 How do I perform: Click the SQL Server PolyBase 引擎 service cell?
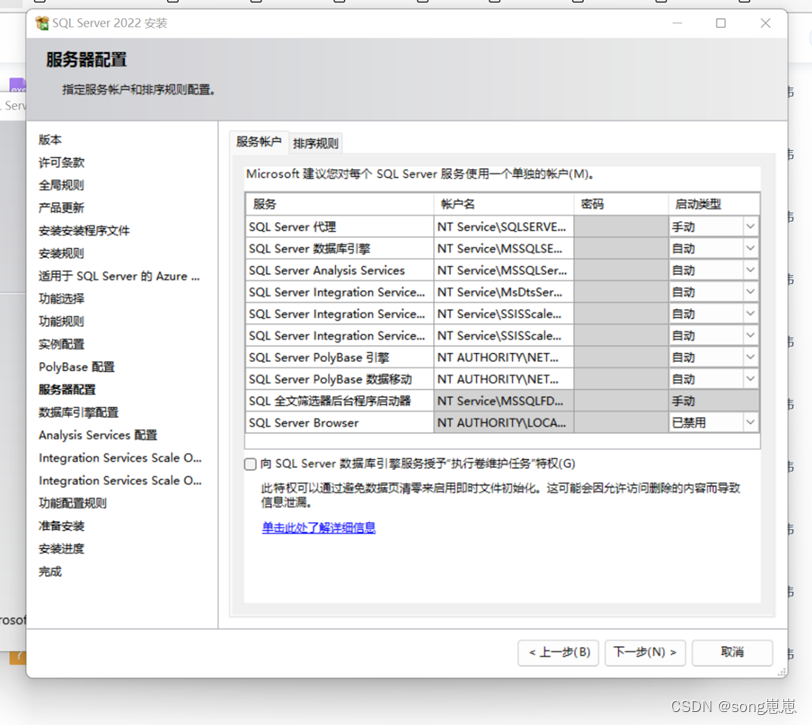point(340,357)
